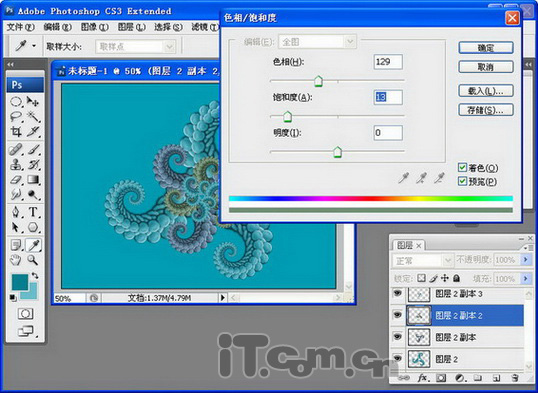Click 确定 (OK) in Hue/Saturation dialog
Screen dimensions: 538x393
click(x=486, y=48)
